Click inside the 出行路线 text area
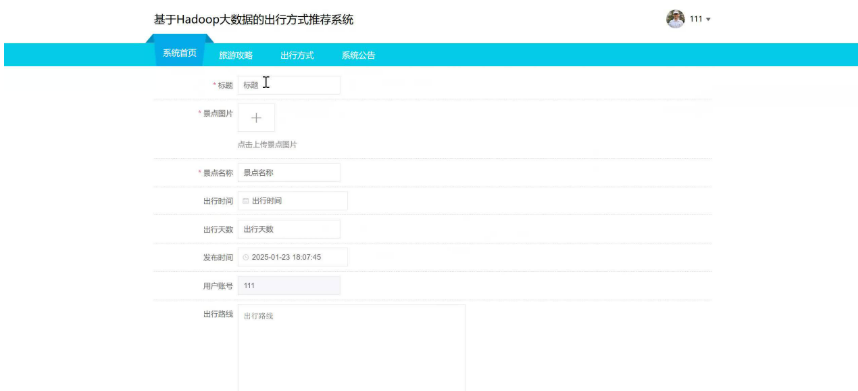 click(352, 348)
